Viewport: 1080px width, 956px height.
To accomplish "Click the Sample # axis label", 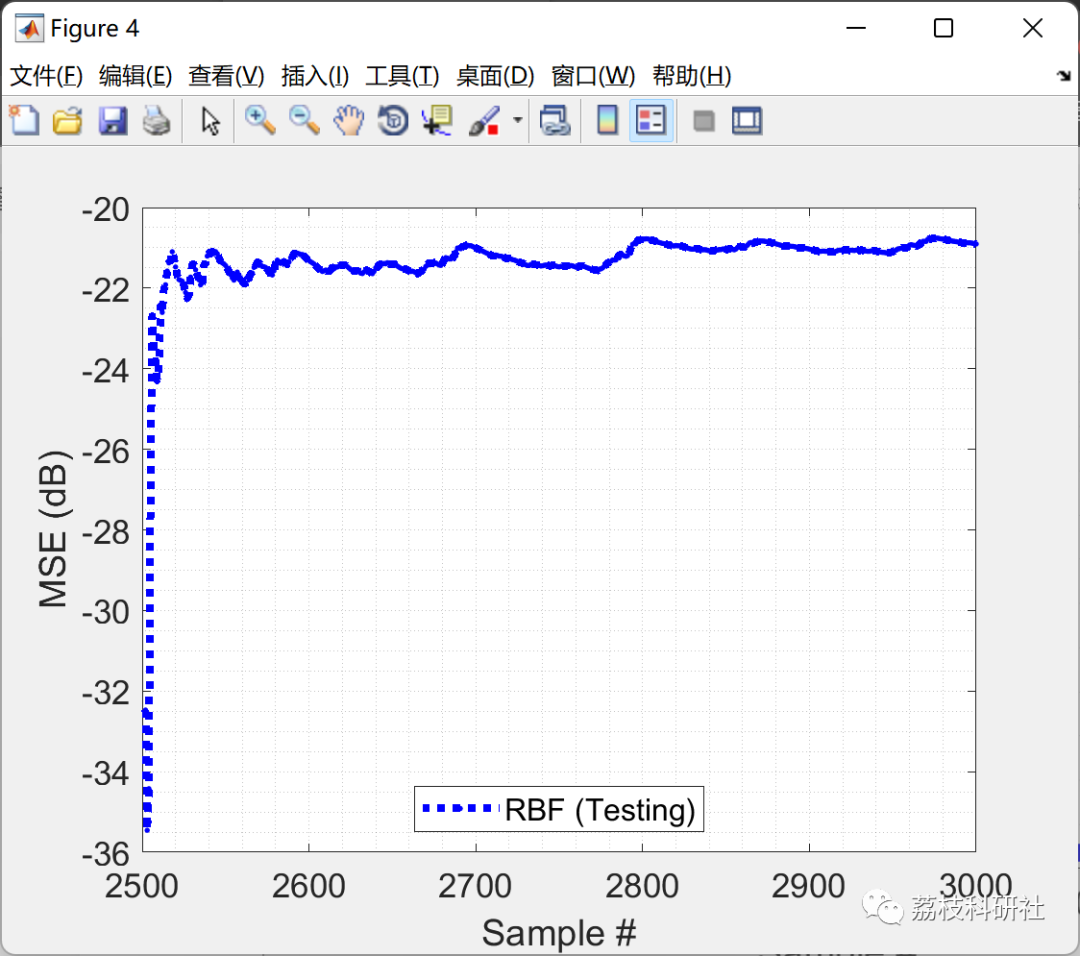I will (559, 933).
